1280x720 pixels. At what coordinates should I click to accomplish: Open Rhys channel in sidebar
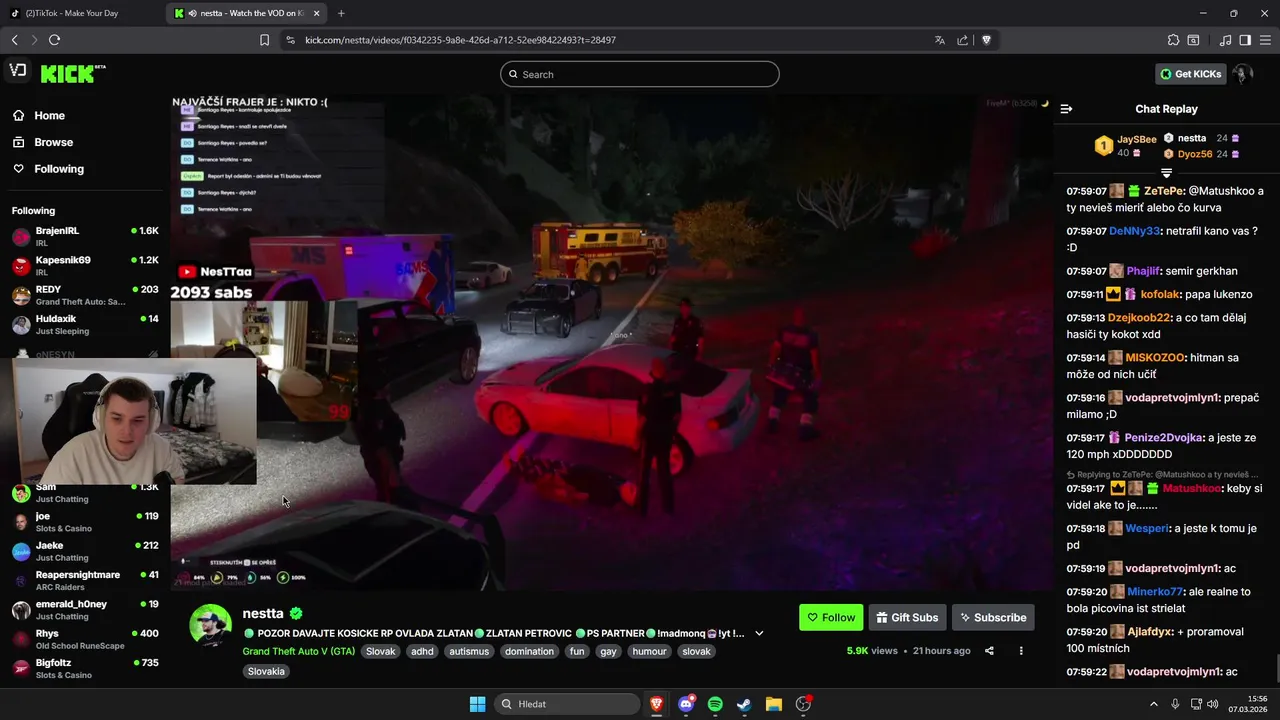coord(85,639)
